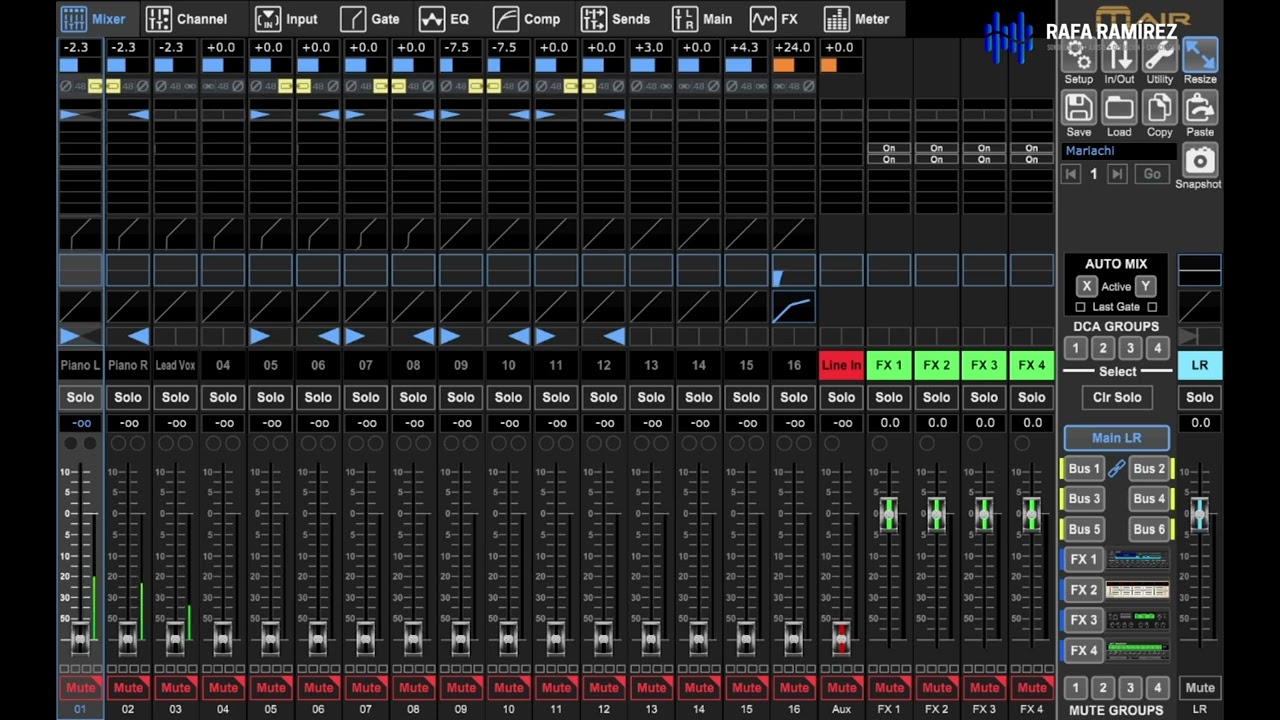
Task: Unmute the Lead Vox channel 03
Action: coord(175,687)
